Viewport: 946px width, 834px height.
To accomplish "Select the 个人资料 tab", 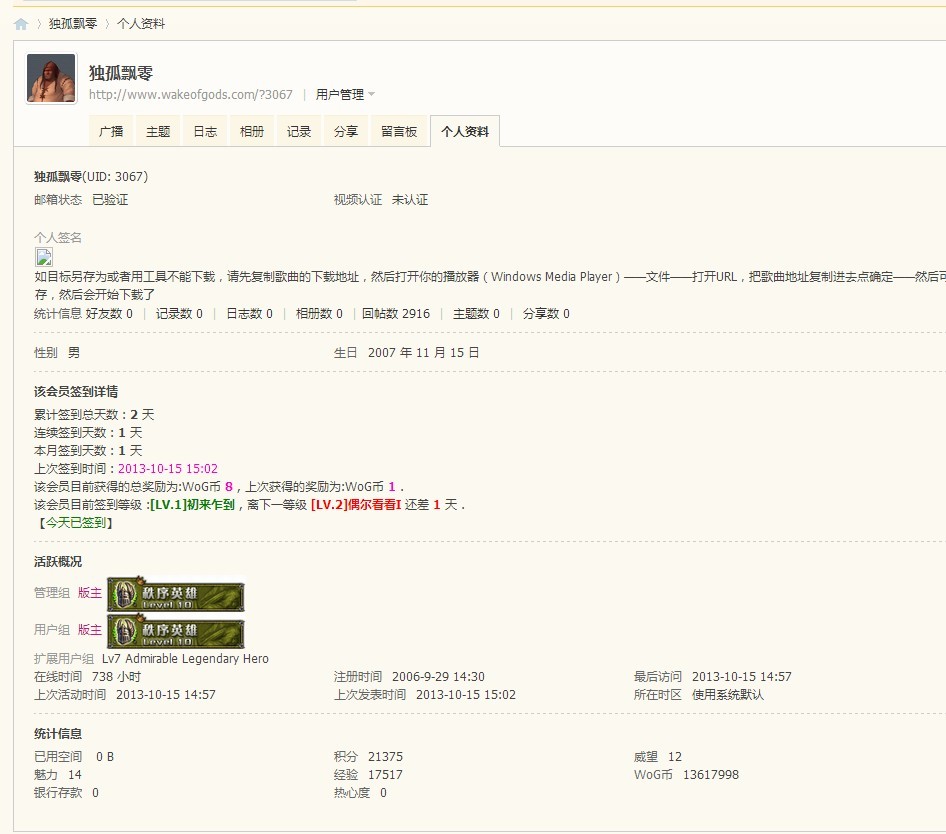I will pyautogui.click(x=465, y=131).
